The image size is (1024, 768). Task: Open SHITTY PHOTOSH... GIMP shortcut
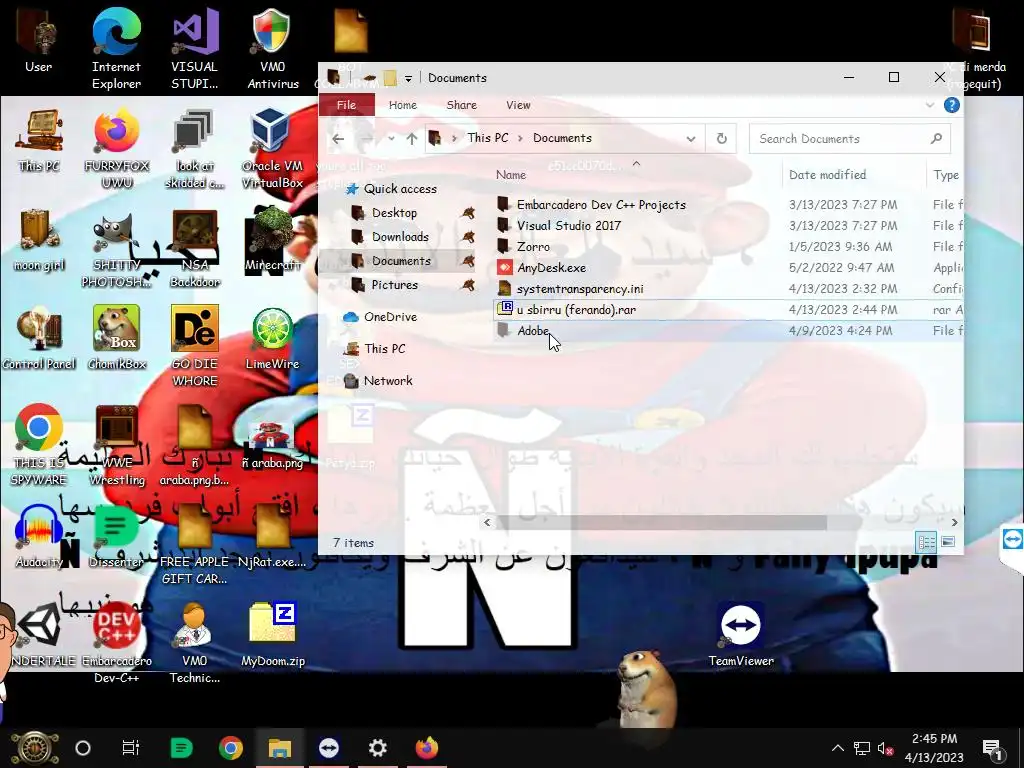click(116, 249)
